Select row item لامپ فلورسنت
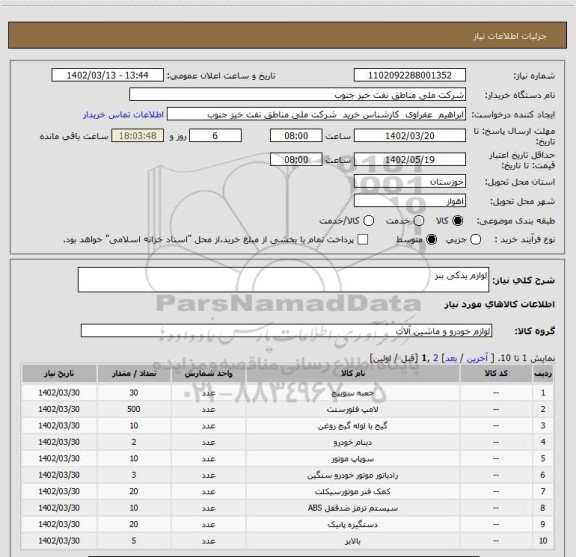The image size is (576, 557). click(353, 409)
